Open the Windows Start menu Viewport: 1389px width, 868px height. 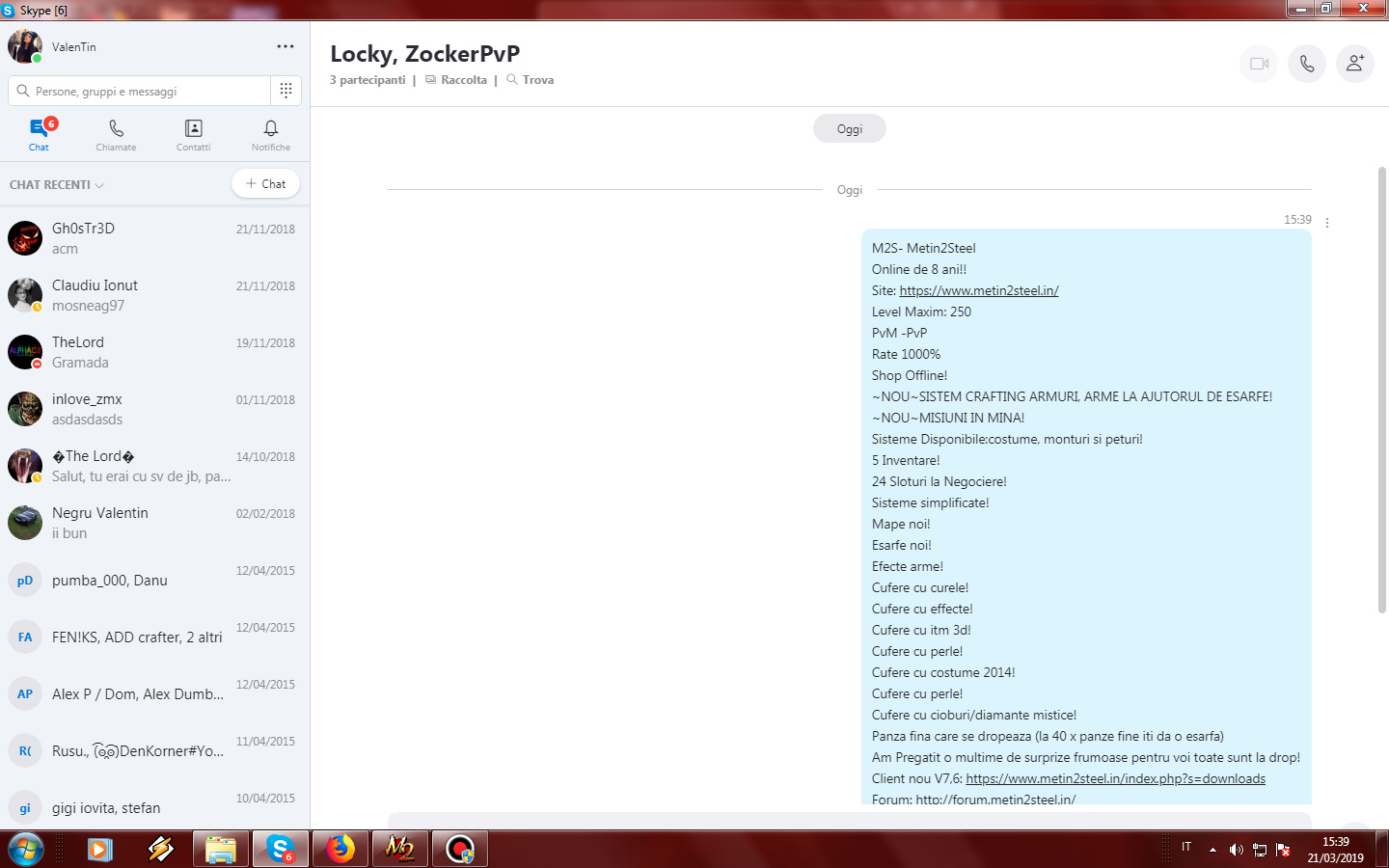26,850
